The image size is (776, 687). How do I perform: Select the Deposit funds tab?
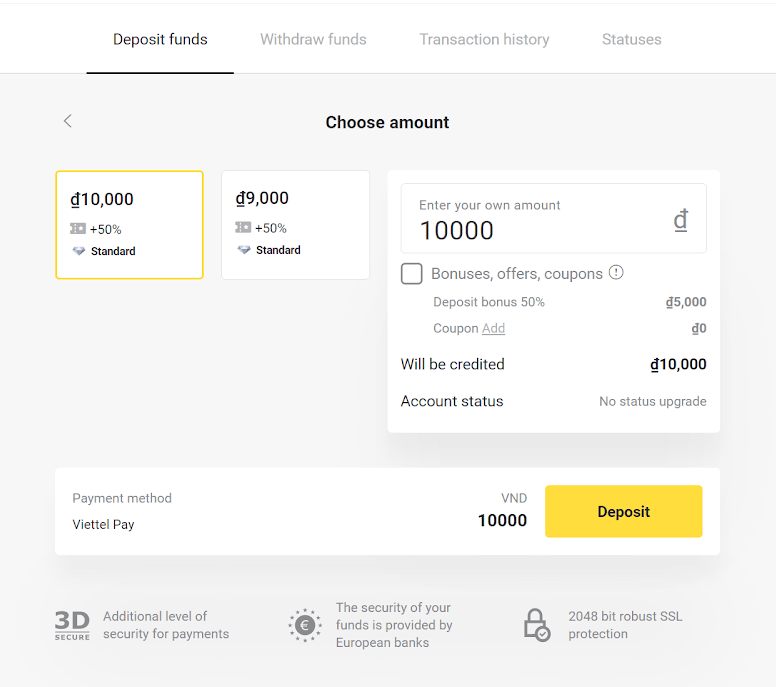(160, 40)
